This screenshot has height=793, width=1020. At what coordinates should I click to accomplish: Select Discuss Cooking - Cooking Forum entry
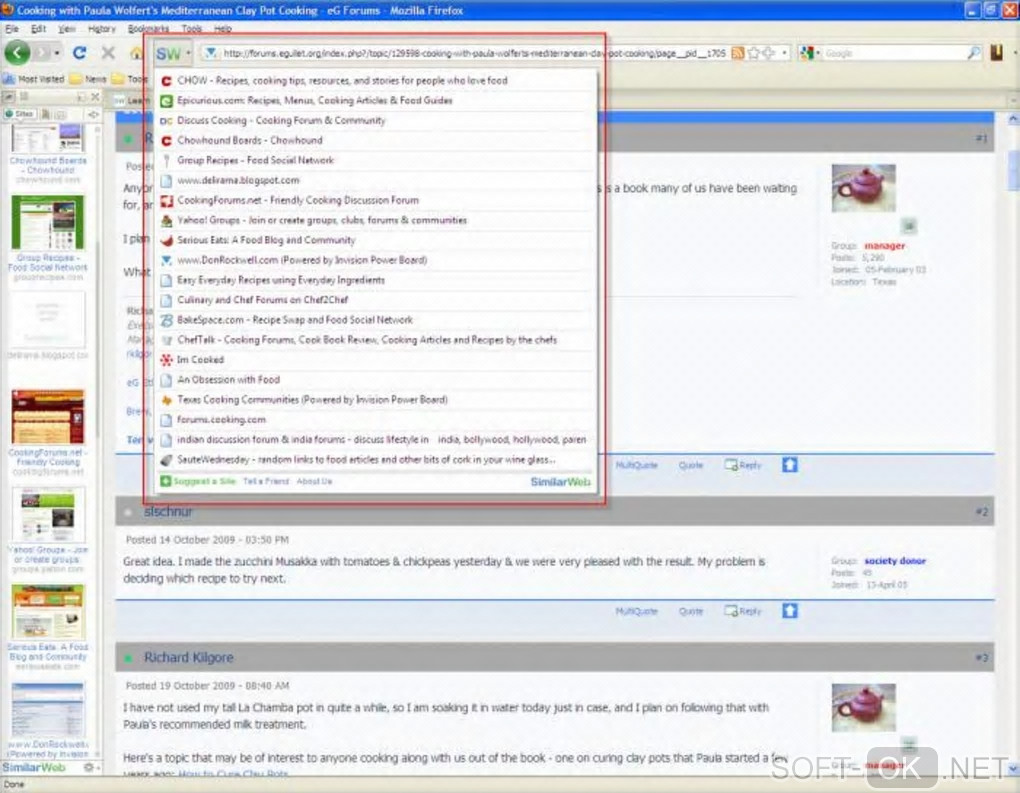tap(376, 120)
